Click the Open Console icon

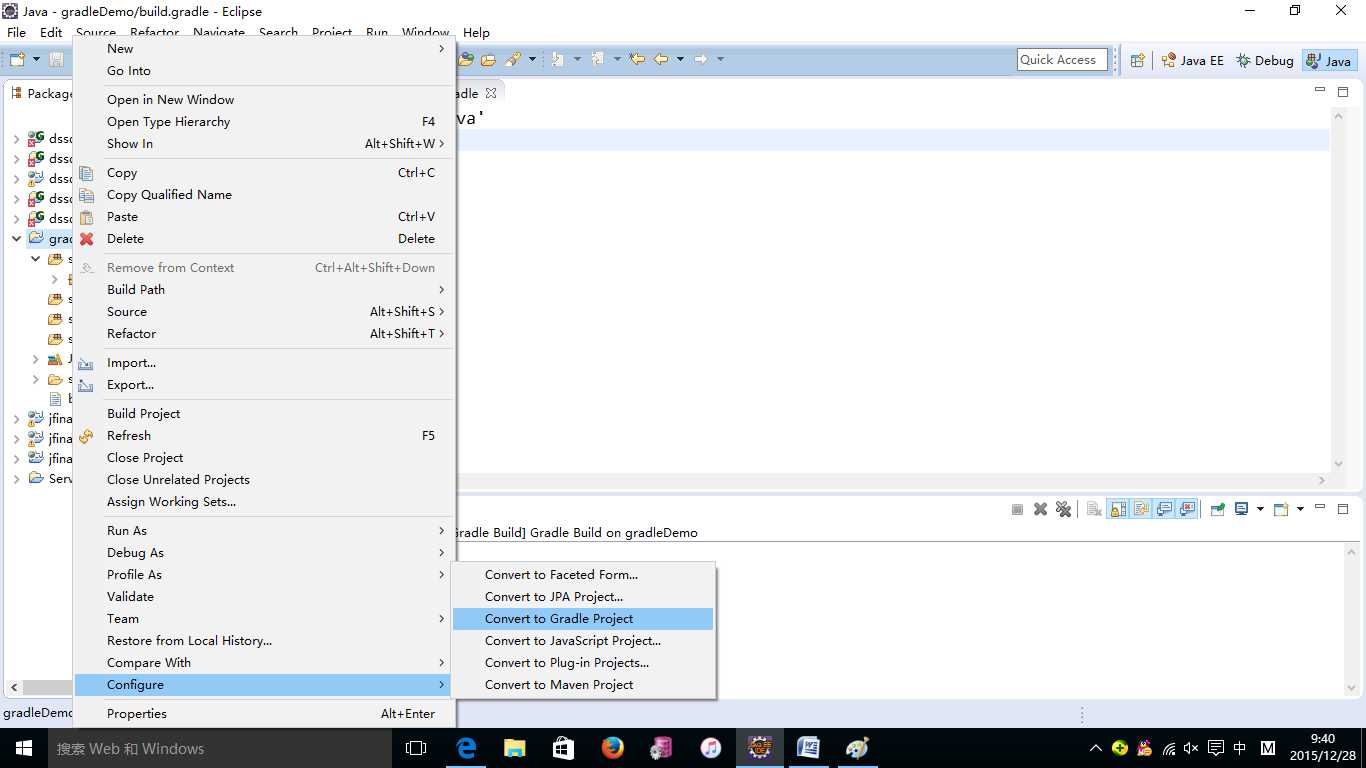tap(1281, 509)
